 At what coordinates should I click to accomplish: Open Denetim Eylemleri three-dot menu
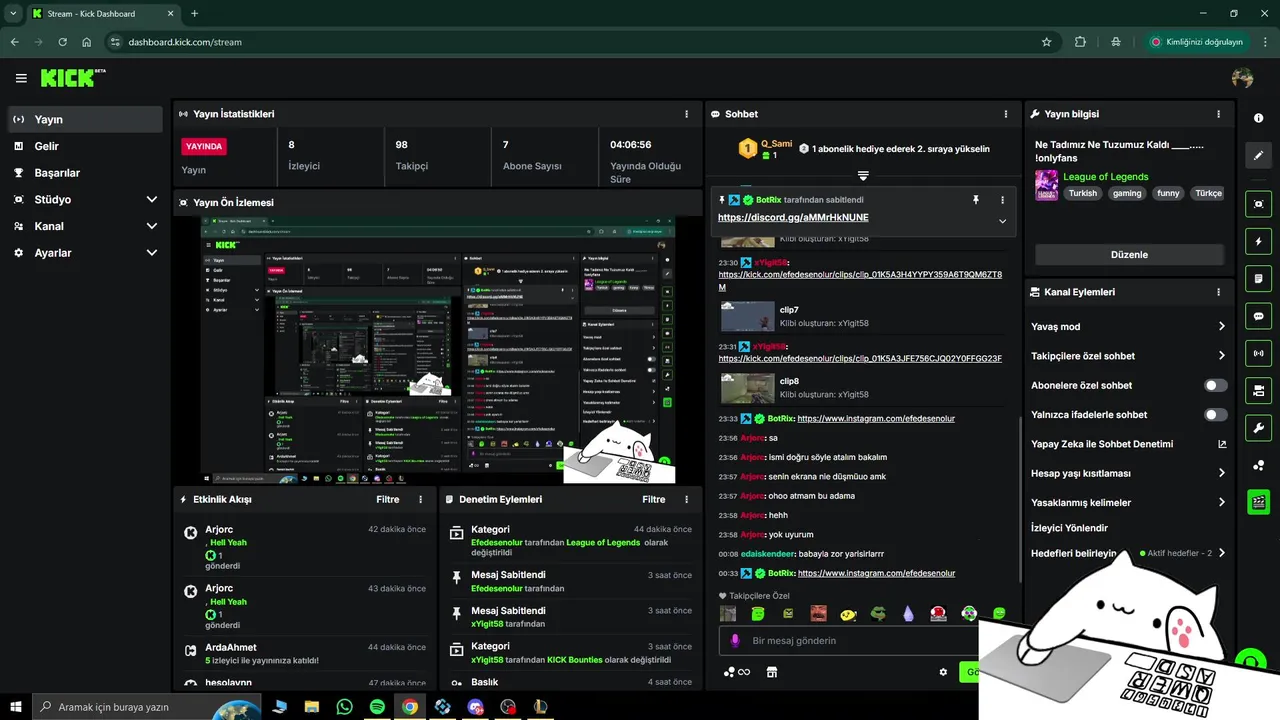[686, 499]
